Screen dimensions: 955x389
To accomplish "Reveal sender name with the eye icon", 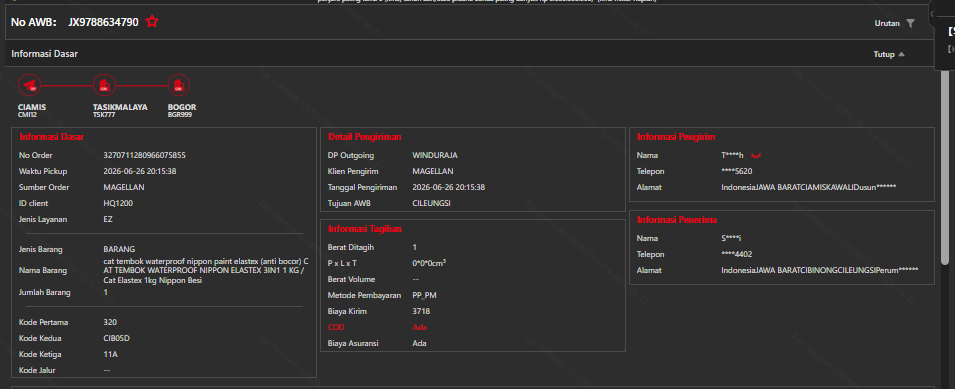I will click(756, 156).
